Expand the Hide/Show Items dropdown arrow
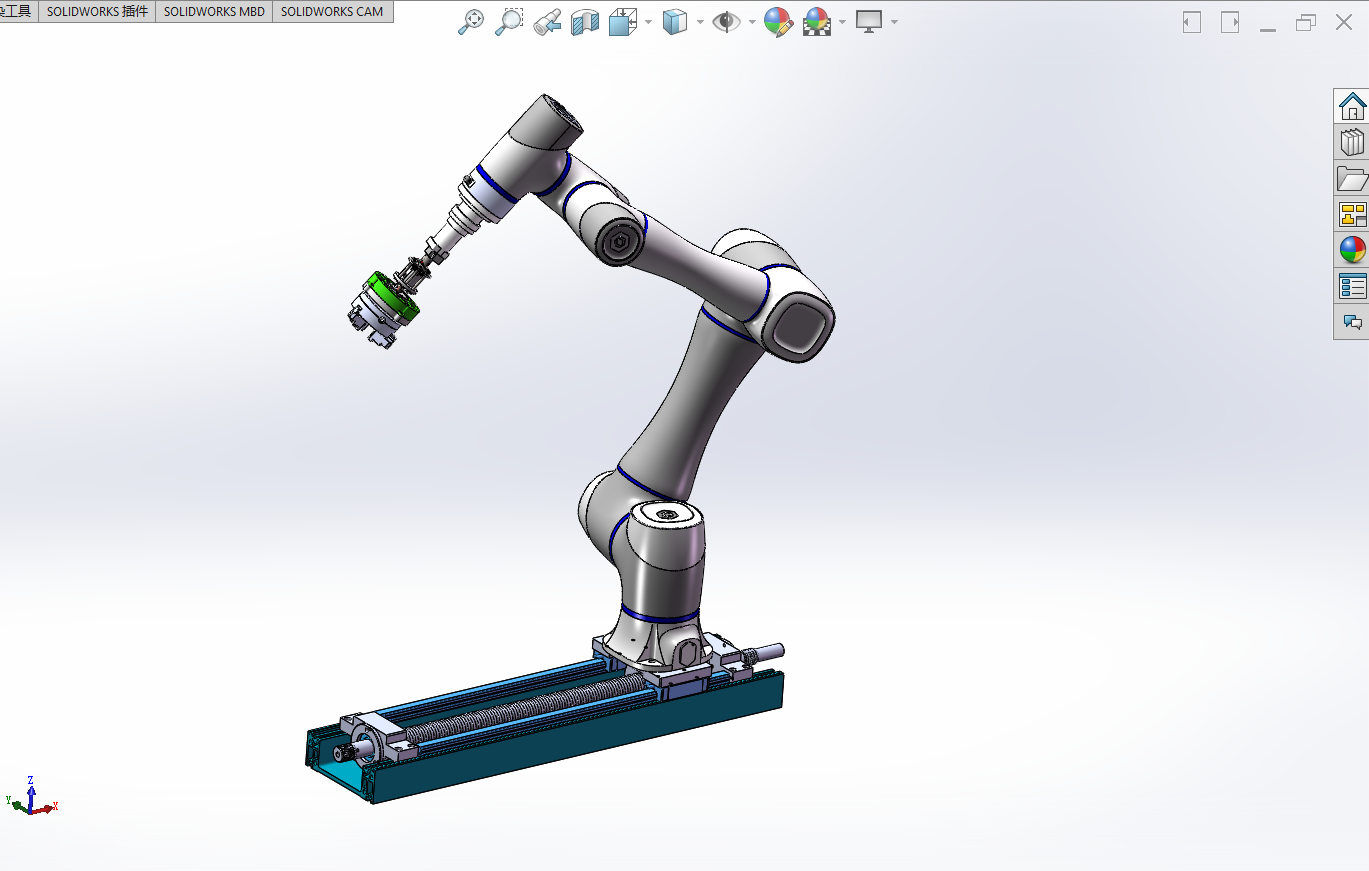1369x871 pixels. [751, 22]
